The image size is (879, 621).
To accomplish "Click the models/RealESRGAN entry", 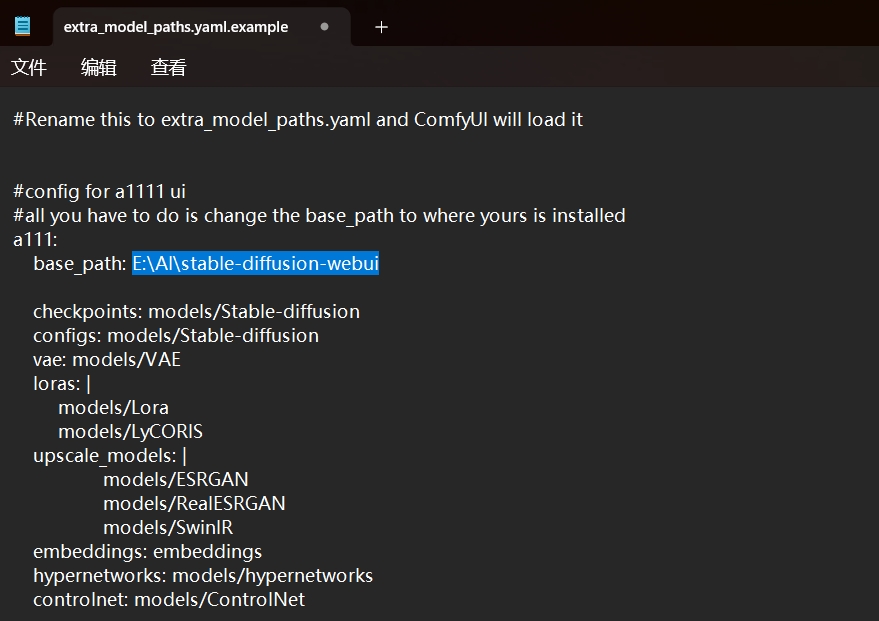I will coord(193,503).
